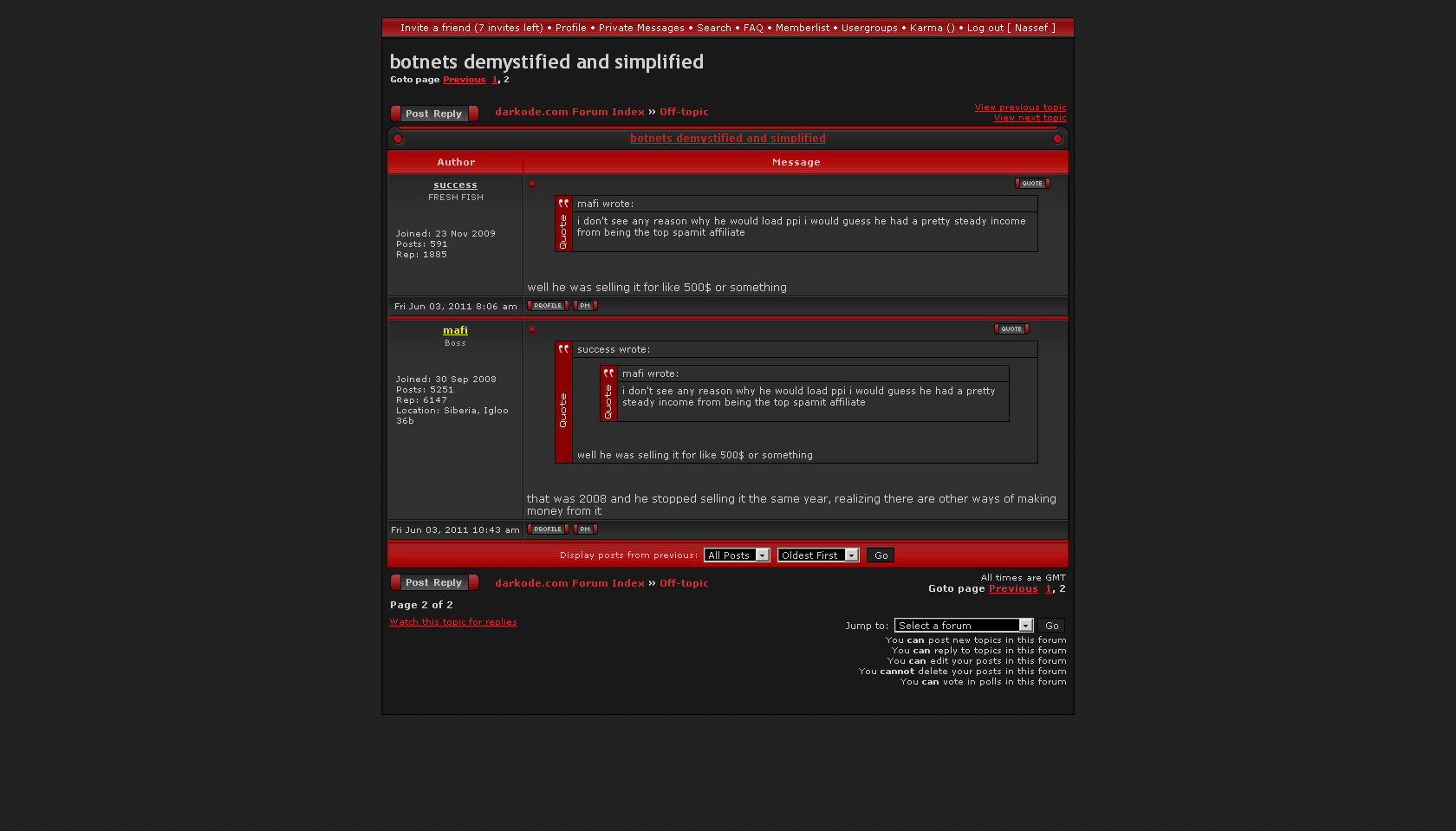Open mafi's username link
The image size is (1456, 831).
click(x=455, y=330)
